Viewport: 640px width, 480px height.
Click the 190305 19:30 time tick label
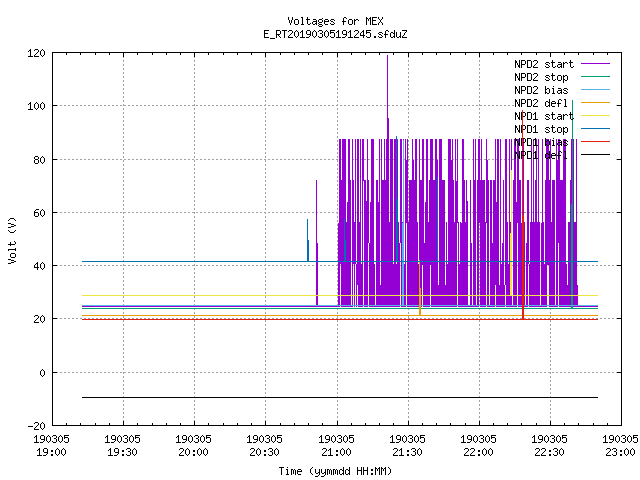[x=122, y=445]
